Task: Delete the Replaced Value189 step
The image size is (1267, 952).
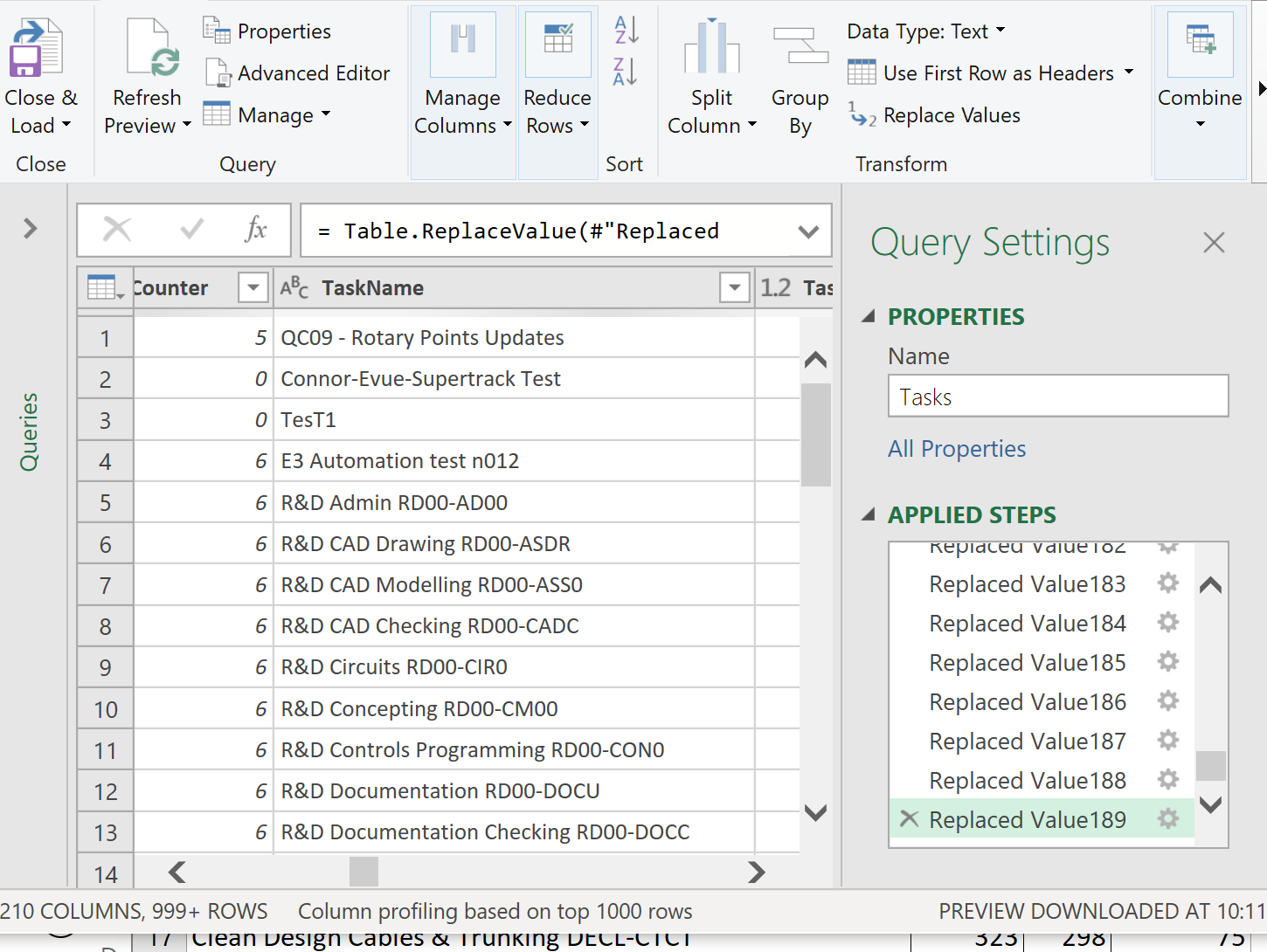Action: pyautogui.click(x=909, y=819)
